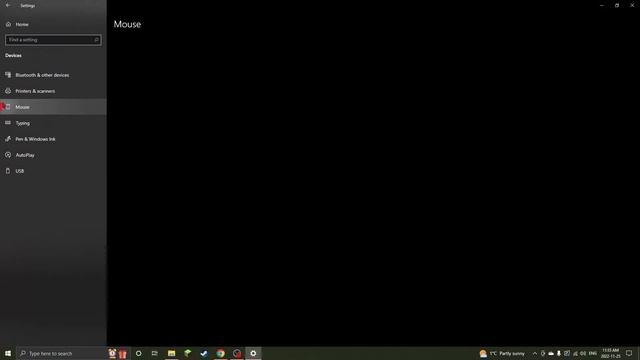Viewport: 640px width, 360px height.
Task: Open the taskbar clock and date
Action: coord(611,353)
